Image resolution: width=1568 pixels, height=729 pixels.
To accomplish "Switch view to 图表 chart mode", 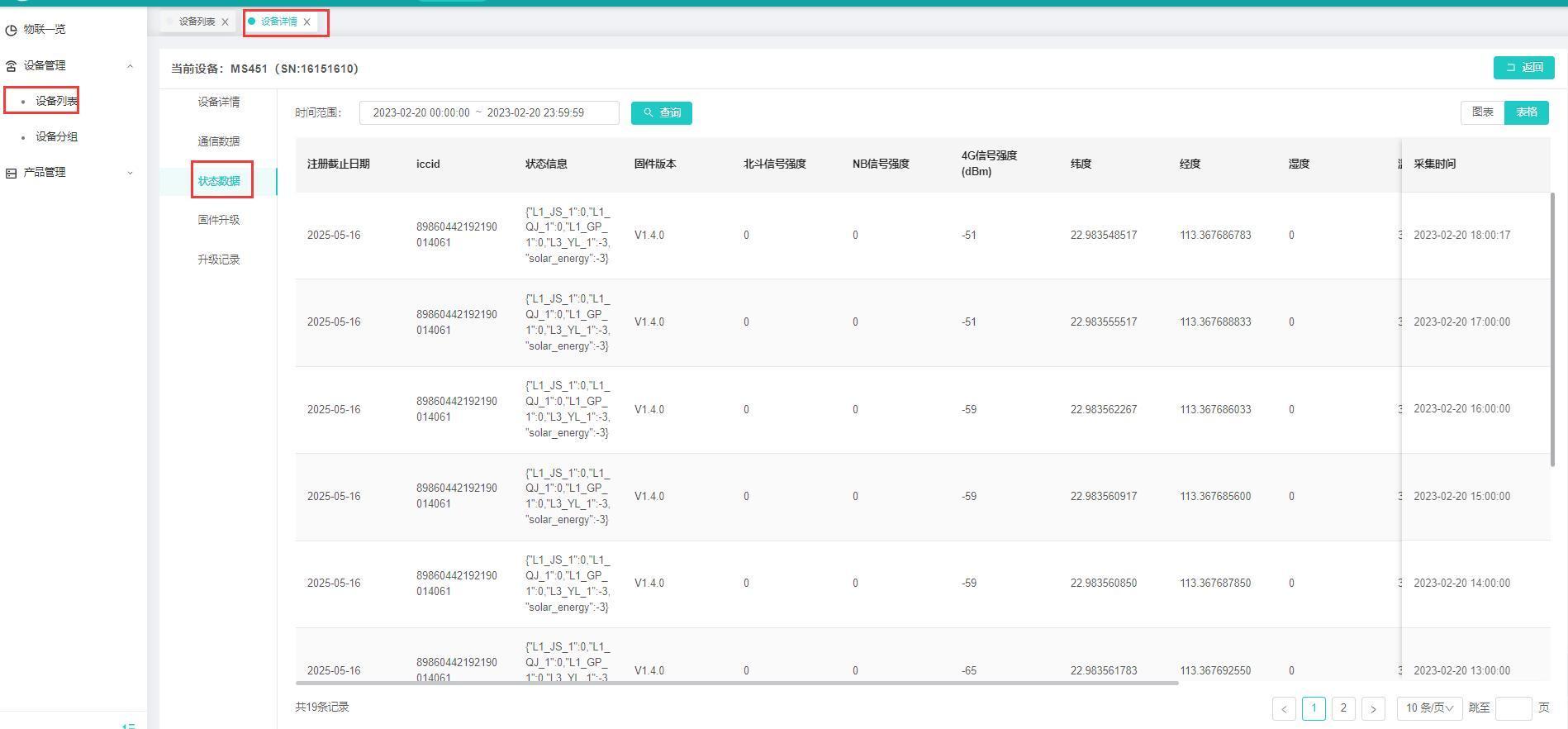I will point(1482,112).
